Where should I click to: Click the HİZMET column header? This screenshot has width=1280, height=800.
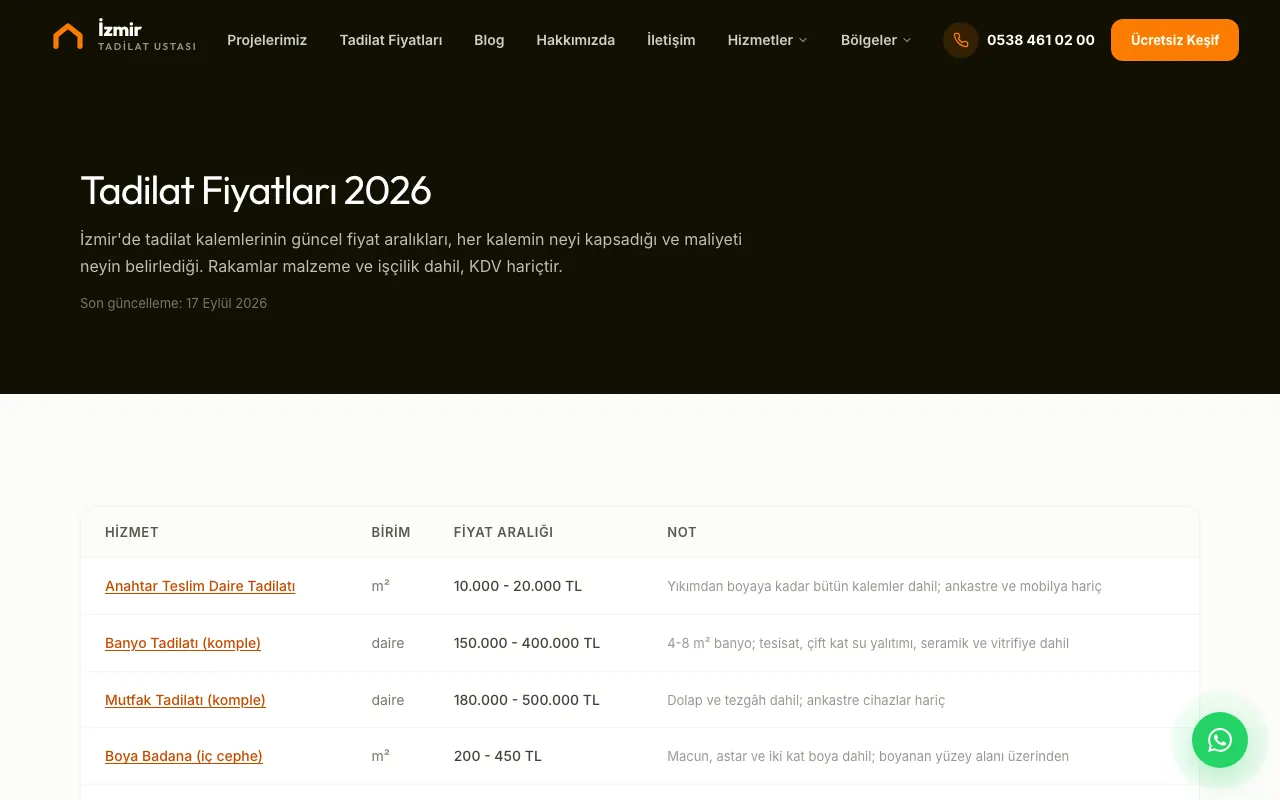(x=132, y=532)
